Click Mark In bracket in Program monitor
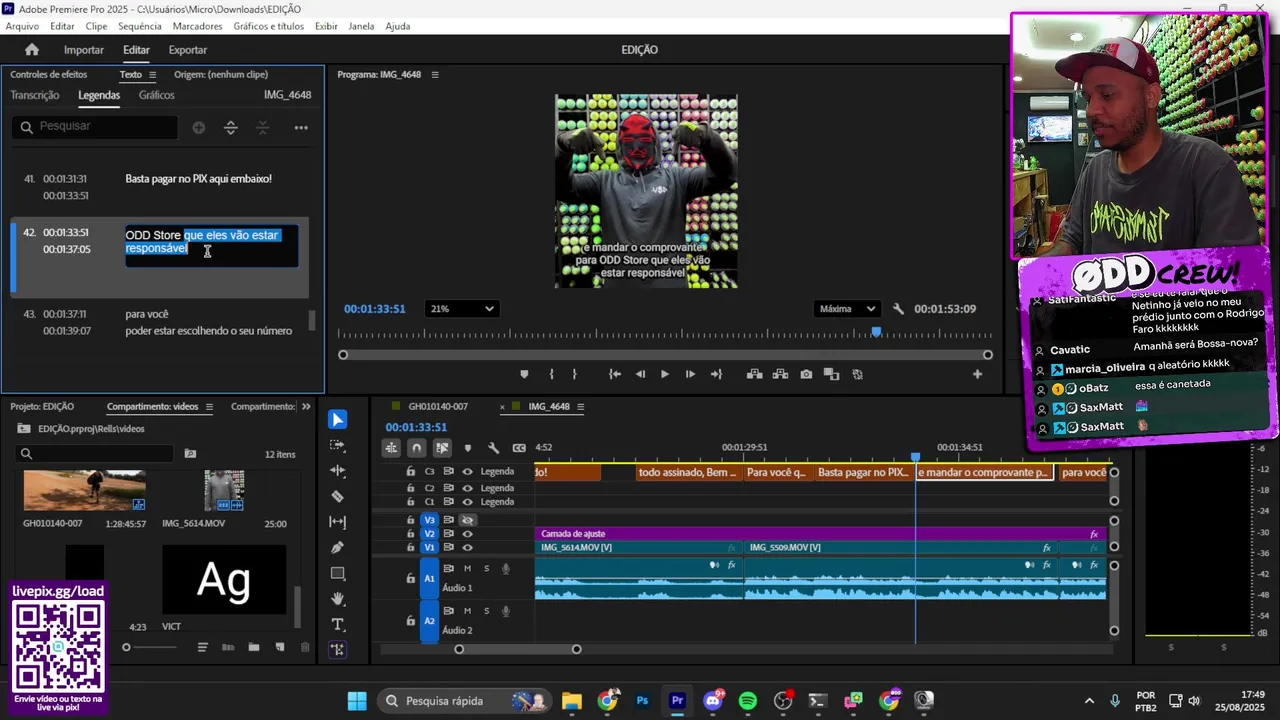Image resolution: width=1280 pixels, height=720 pixels. (551, 374)
